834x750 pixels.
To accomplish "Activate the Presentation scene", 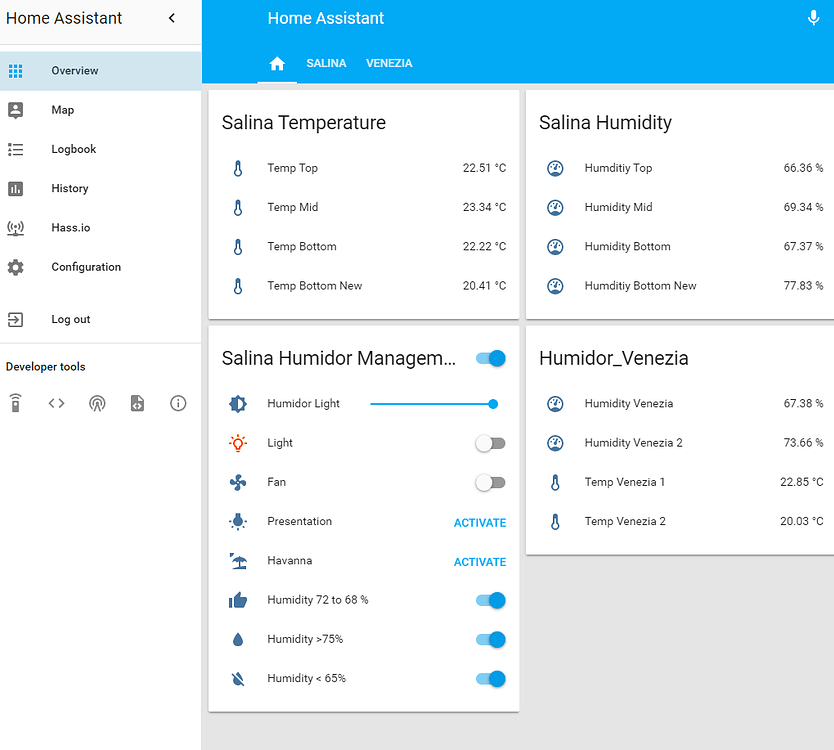I will coord(480,522).
